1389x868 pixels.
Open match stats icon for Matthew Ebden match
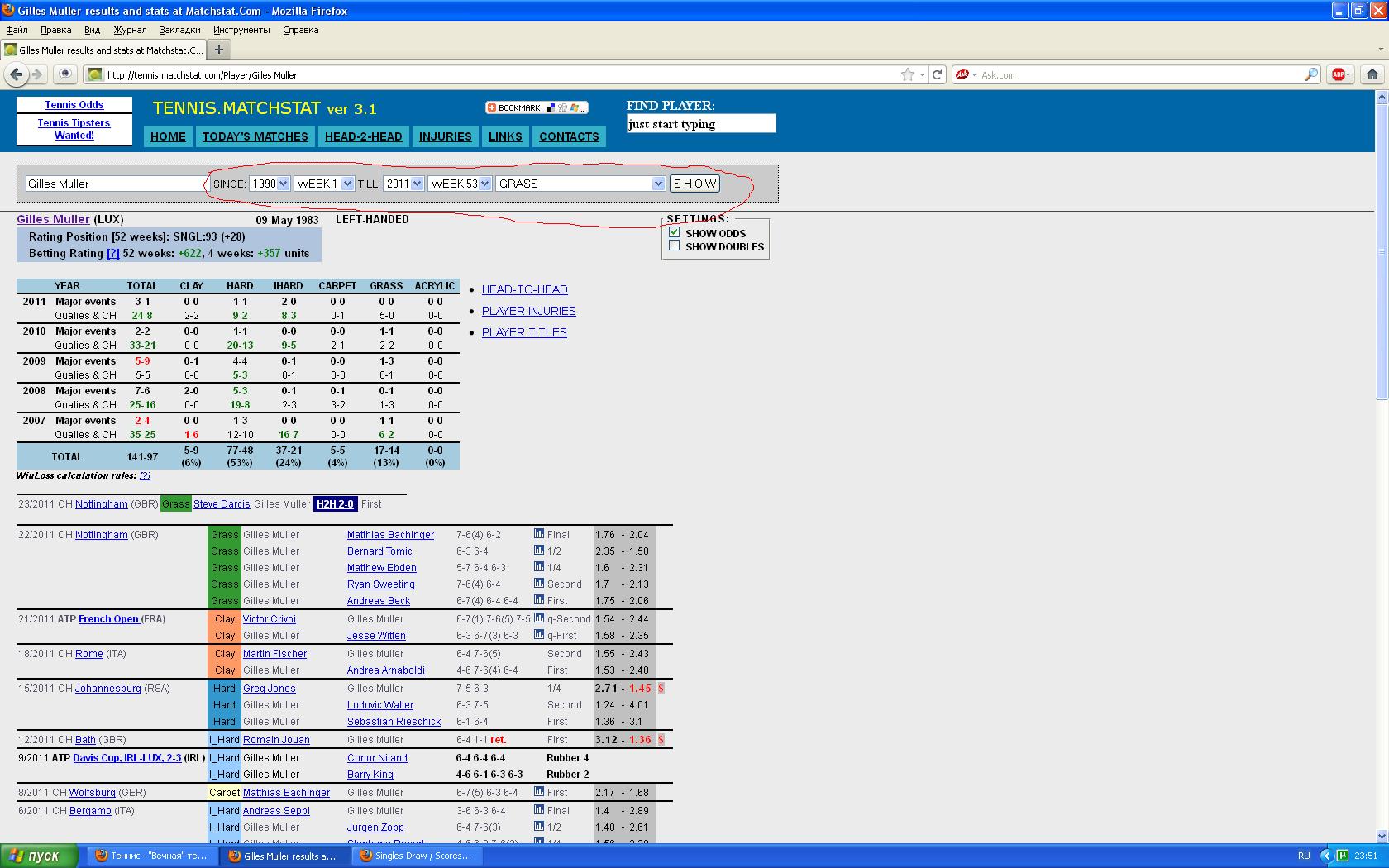[x=539, y=567]
